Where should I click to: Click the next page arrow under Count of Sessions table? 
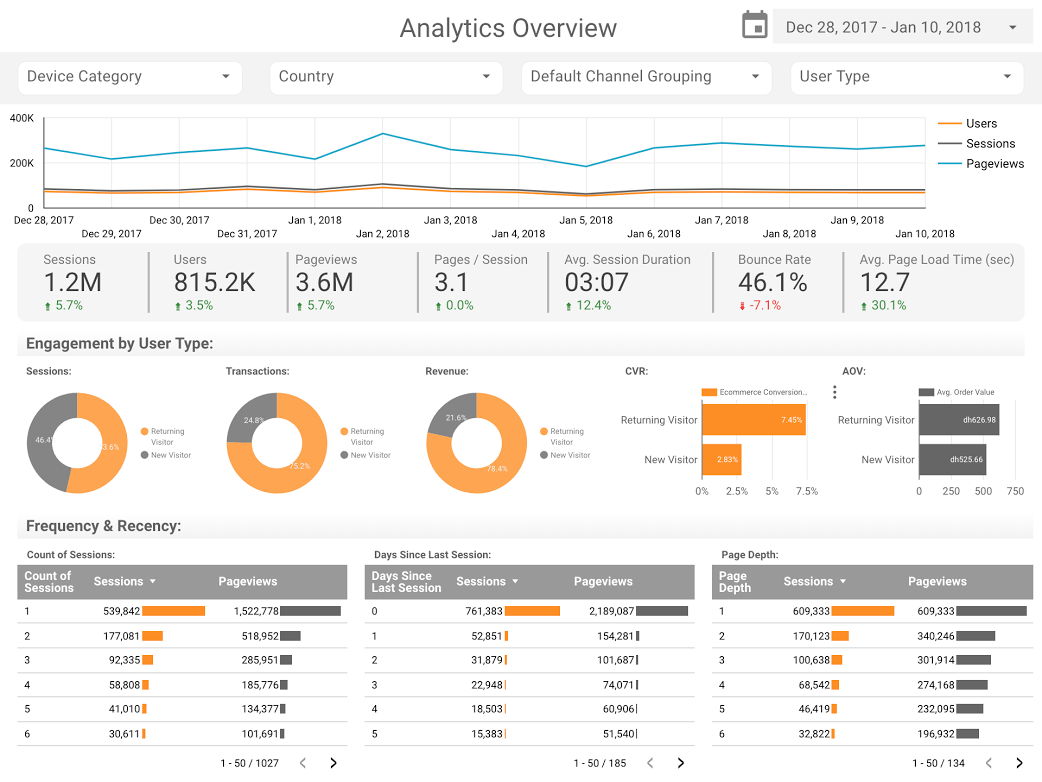[333, 762]
